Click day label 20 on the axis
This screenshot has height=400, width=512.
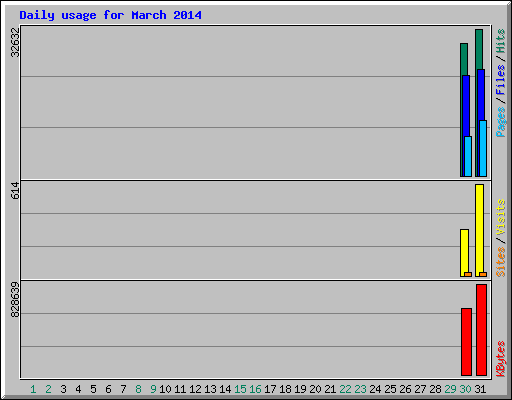pos(315,389)
